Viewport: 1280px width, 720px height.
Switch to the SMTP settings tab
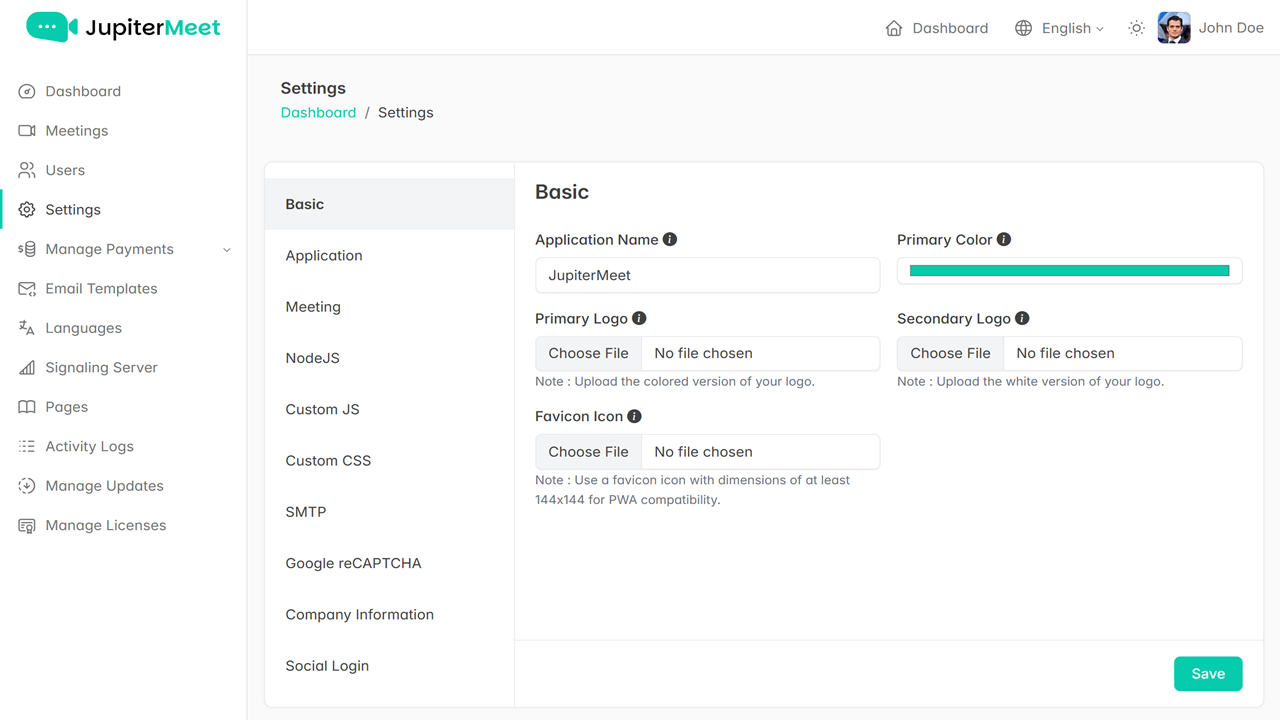tap(306, 512)
